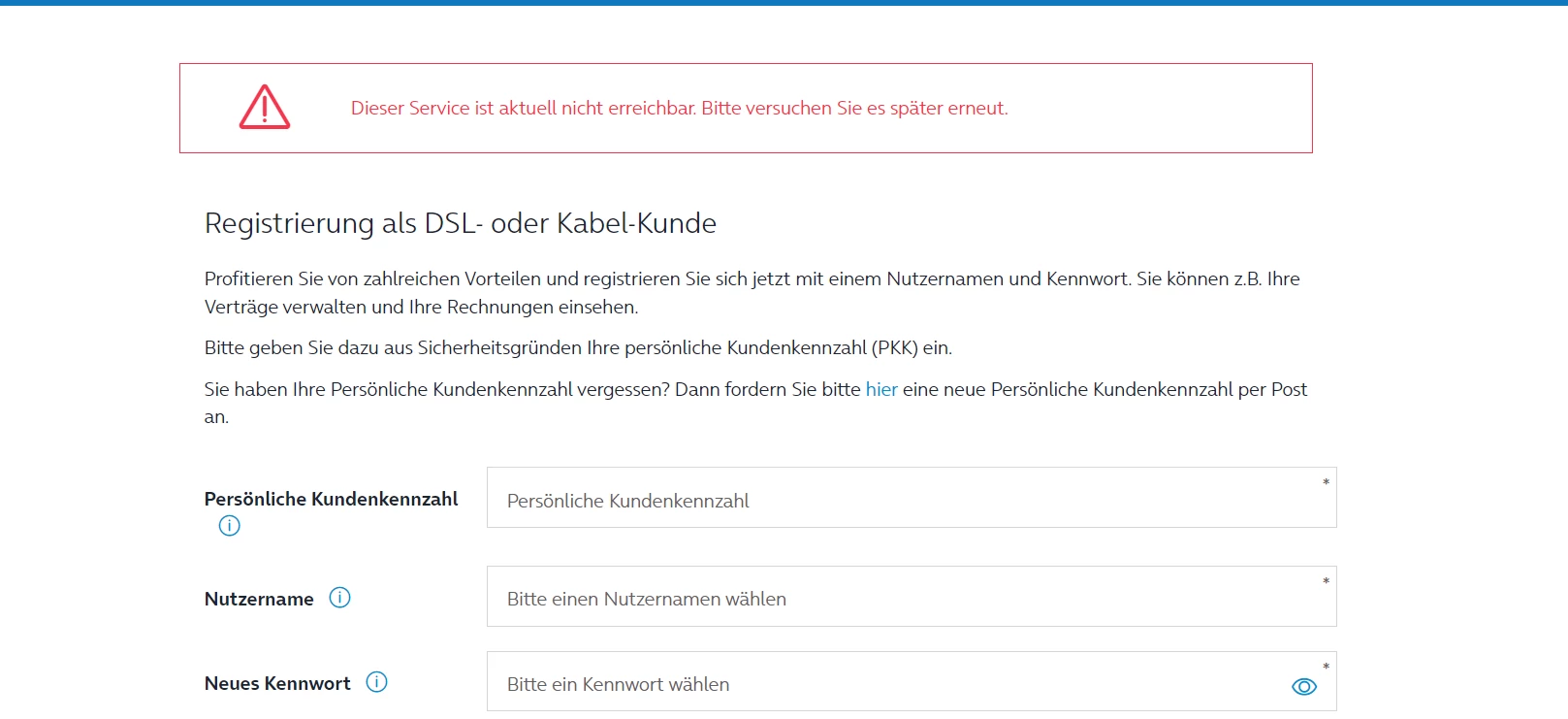
Task: Click the bold Persönliche Kundenkennzahl label
Action: [331, 499]
